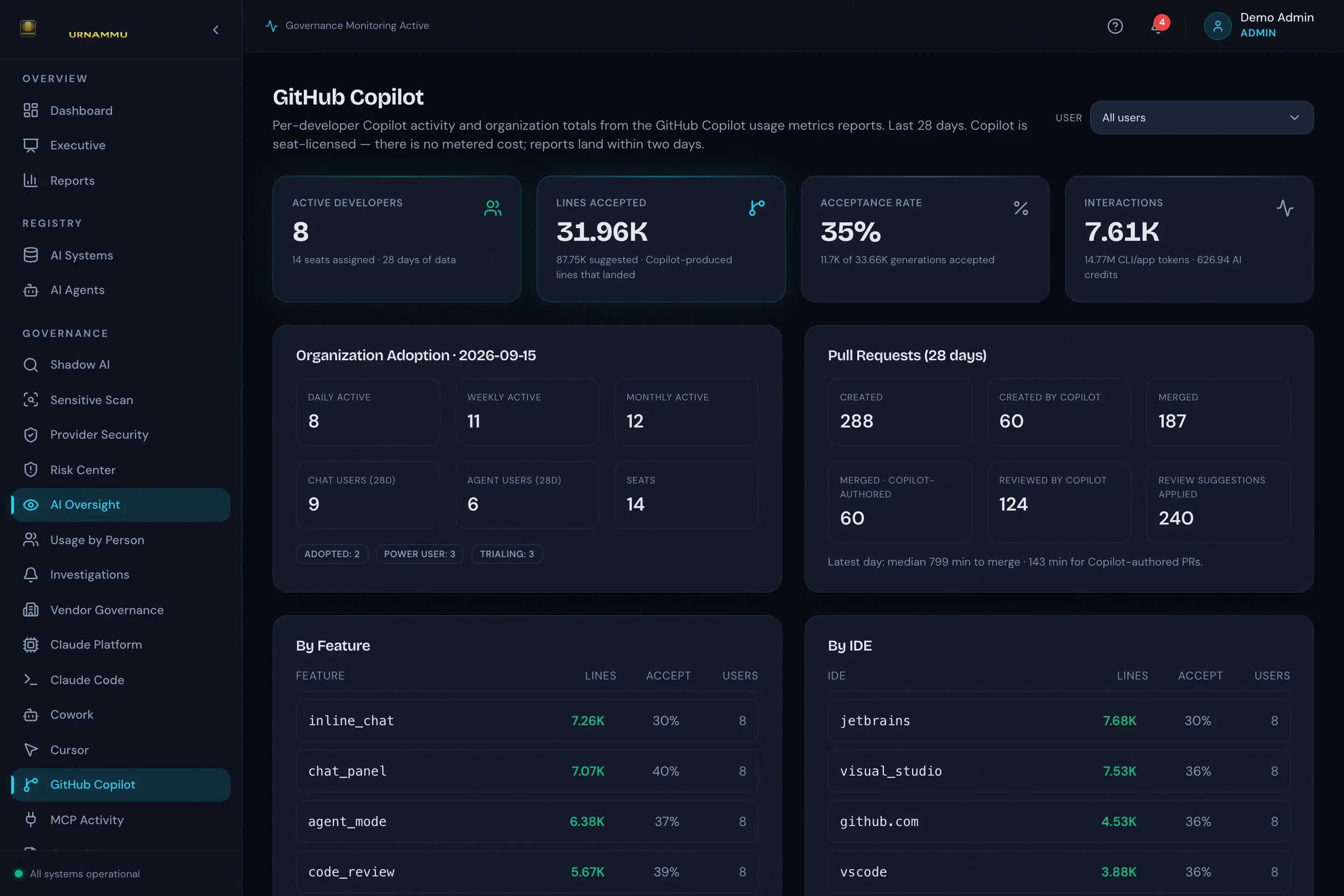The width and height of the screenshot is (1344, 896).
Task: Click the Lines Accepted branch icon
Action: point(756,208)
